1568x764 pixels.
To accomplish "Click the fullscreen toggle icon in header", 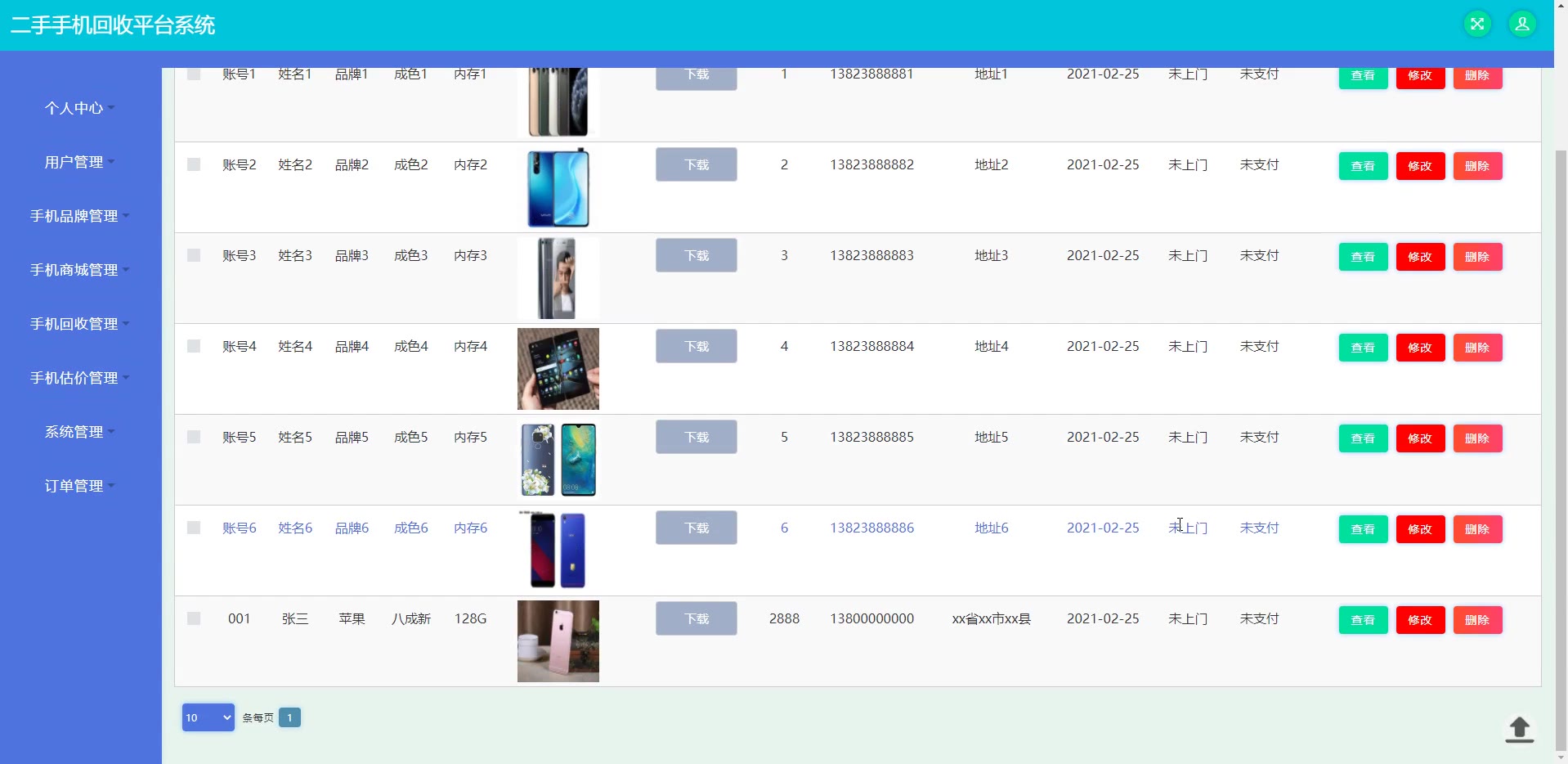I will pos(1476,25).
